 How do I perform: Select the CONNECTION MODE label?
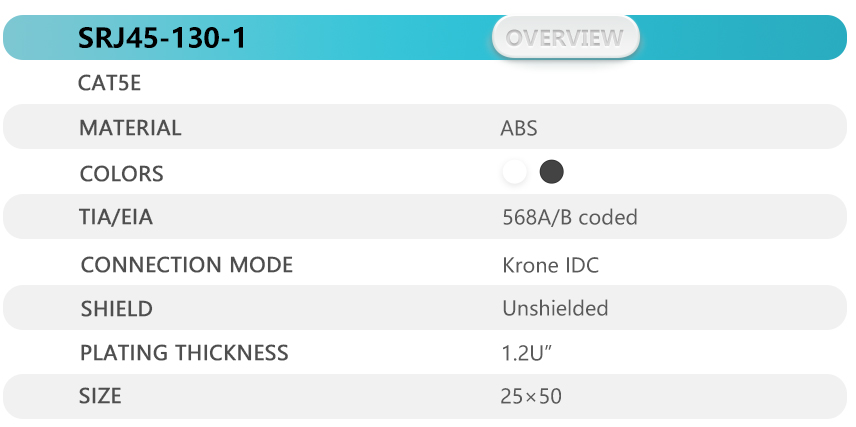click(x=187, y=265)
